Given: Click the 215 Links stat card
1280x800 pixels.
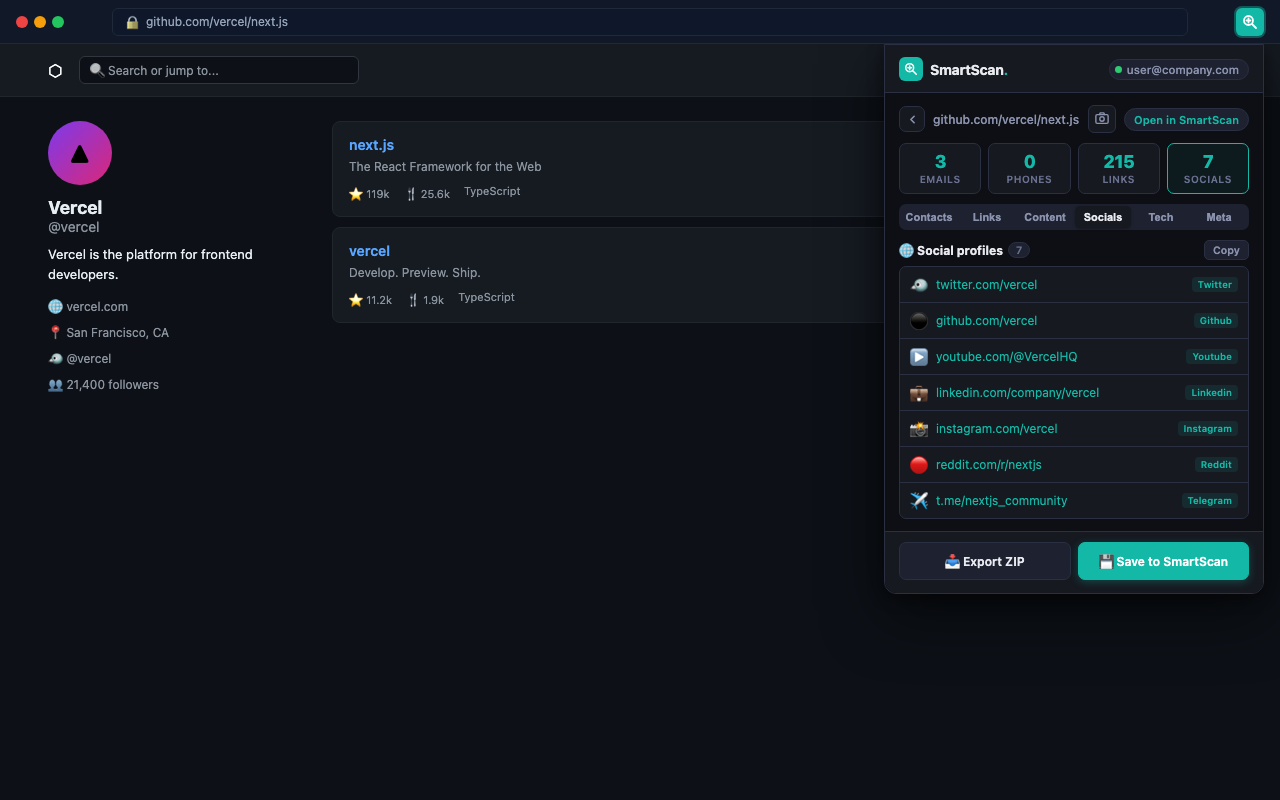Looking at the screenshot, I should coord(1119,168).
